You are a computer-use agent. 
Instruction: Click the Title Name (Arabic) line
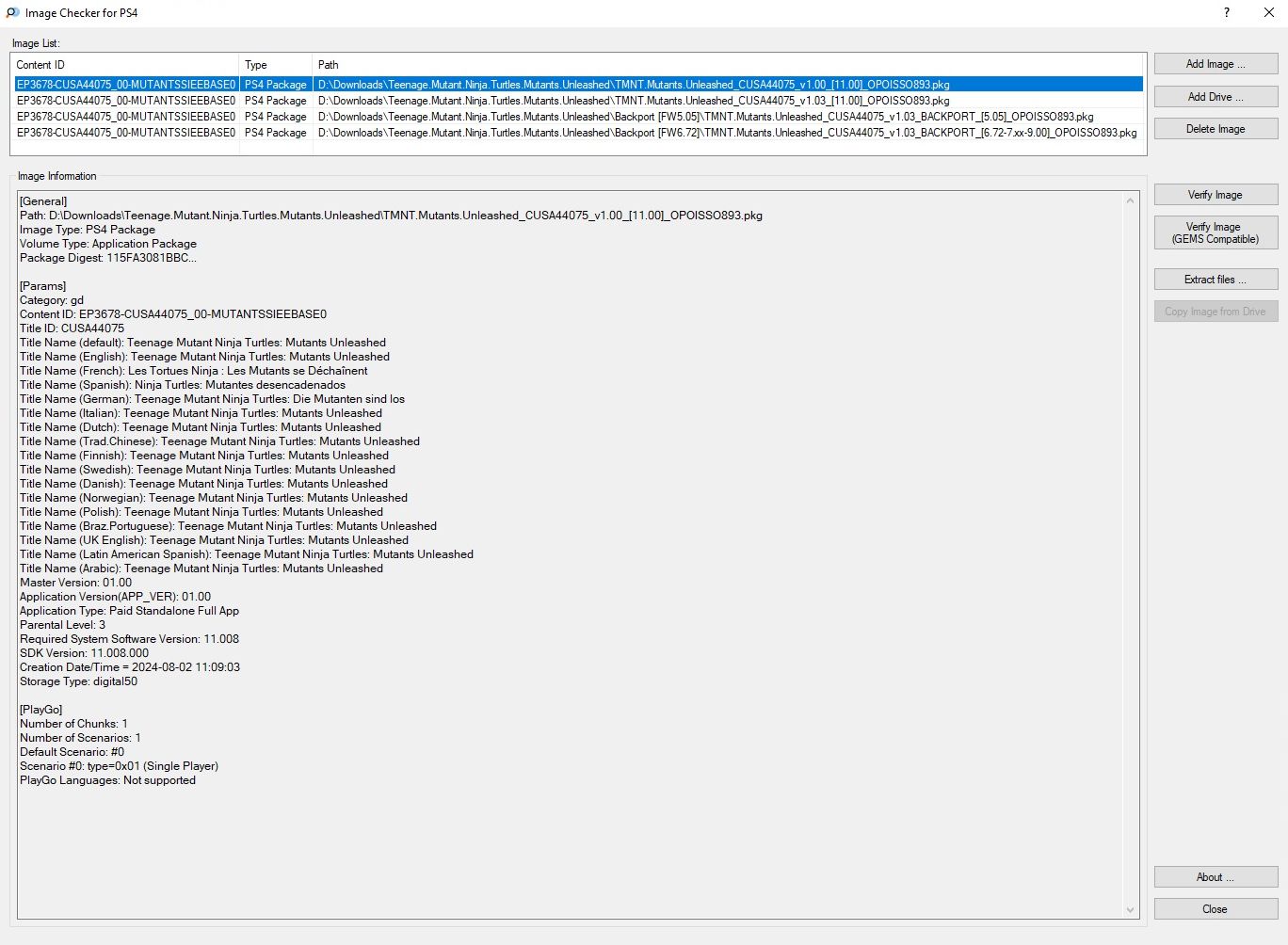pyautogui.click(x=201, y=569)
